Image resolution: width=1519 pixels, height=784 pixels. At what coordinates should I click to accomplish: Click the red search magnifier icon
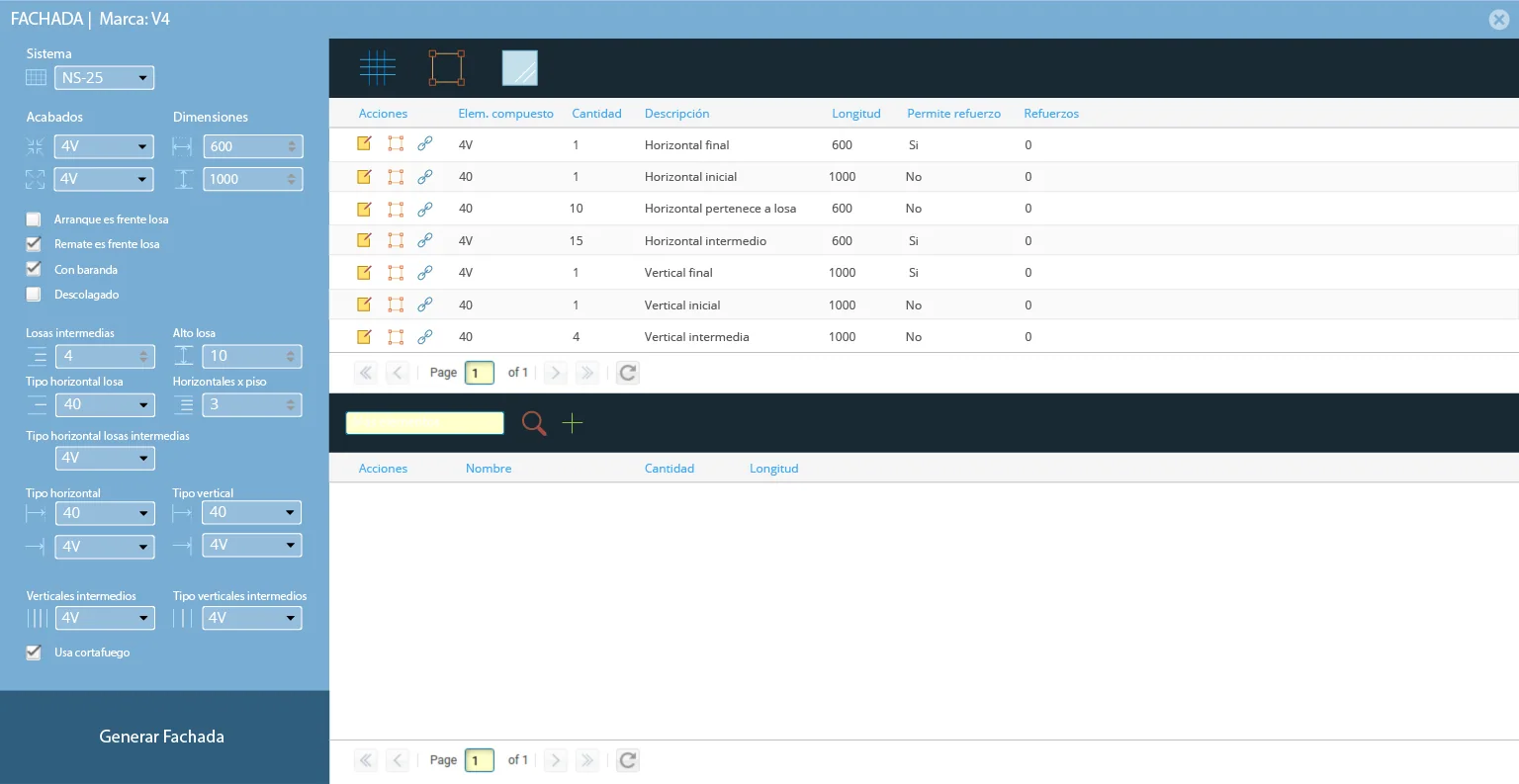click(534, 423)
